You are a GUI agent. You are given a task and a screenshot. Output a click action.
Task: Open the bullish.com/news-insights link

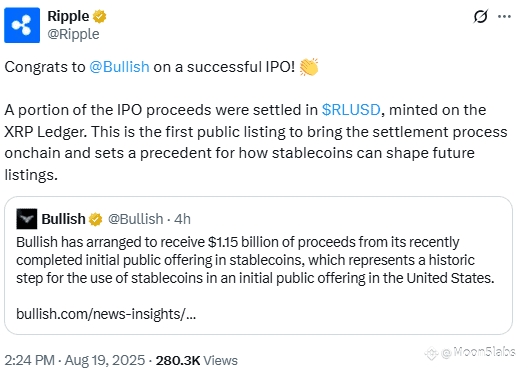click(x=106, y=314)
